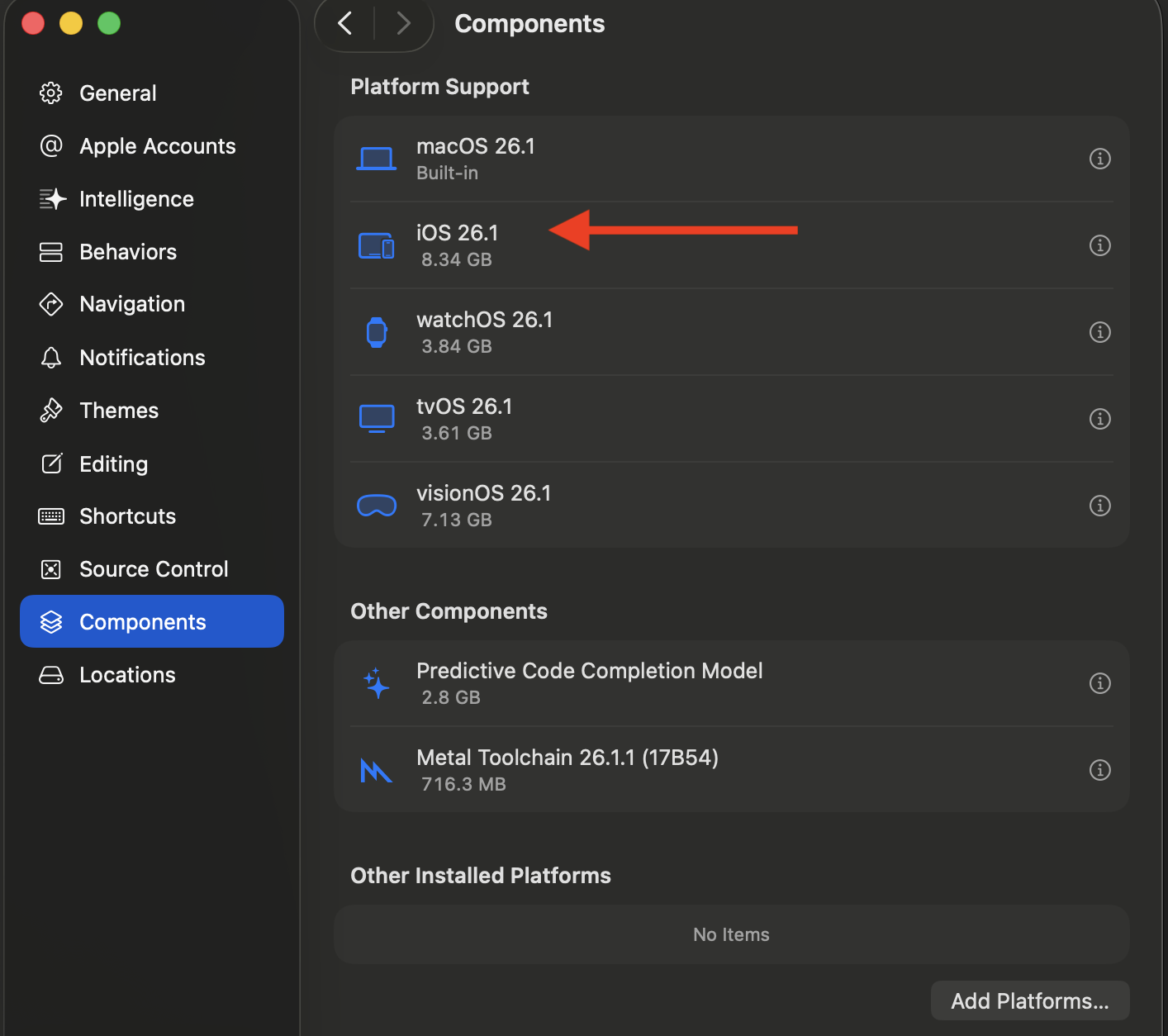Click the iOS device platform icon
This screenshot has height=1036, width=1168.
(377, 246)
